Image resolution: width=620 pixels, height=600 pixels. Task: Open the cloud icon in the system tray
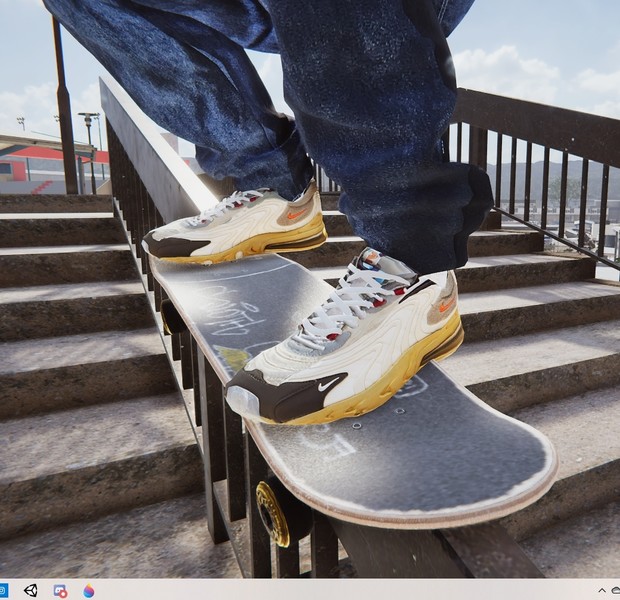616,591
